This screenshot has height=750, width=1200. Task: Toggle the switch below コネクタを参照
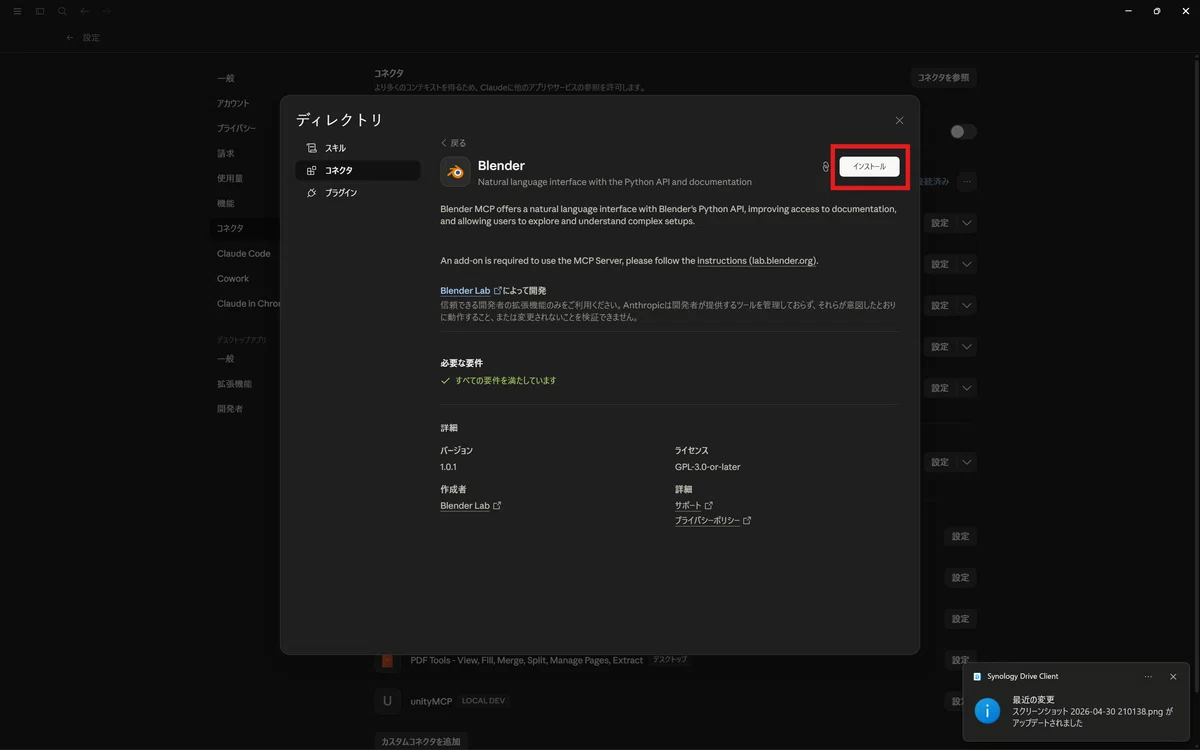click(x=963, y=132)
